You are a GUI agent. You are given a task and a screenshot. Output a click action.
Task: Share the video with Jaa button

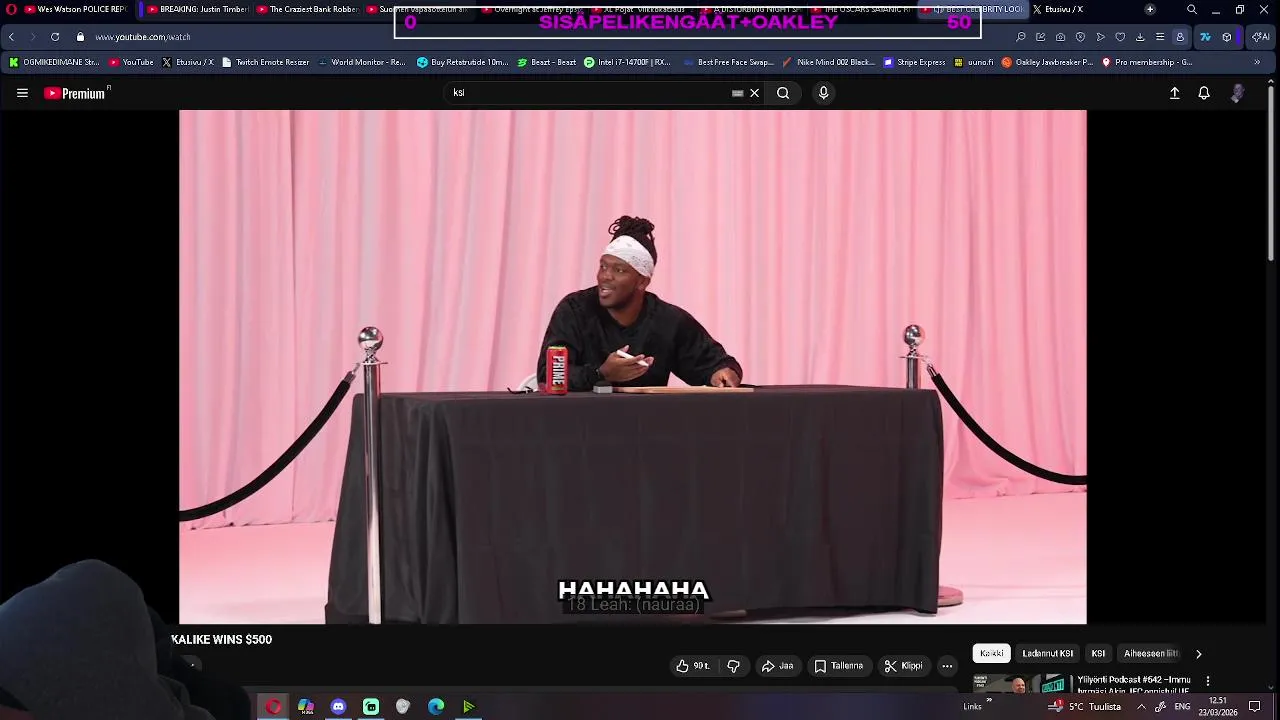[777, 666]
